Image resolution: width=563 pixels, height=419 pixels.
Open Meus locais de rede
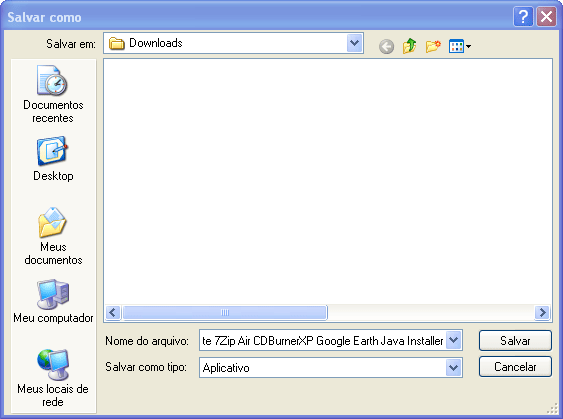click(53, 378)
